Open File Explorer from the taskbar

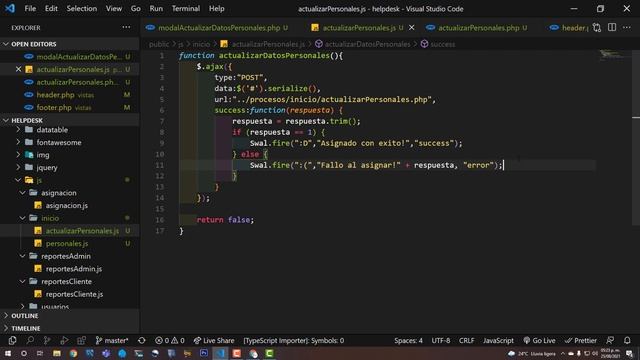point(57,353)
